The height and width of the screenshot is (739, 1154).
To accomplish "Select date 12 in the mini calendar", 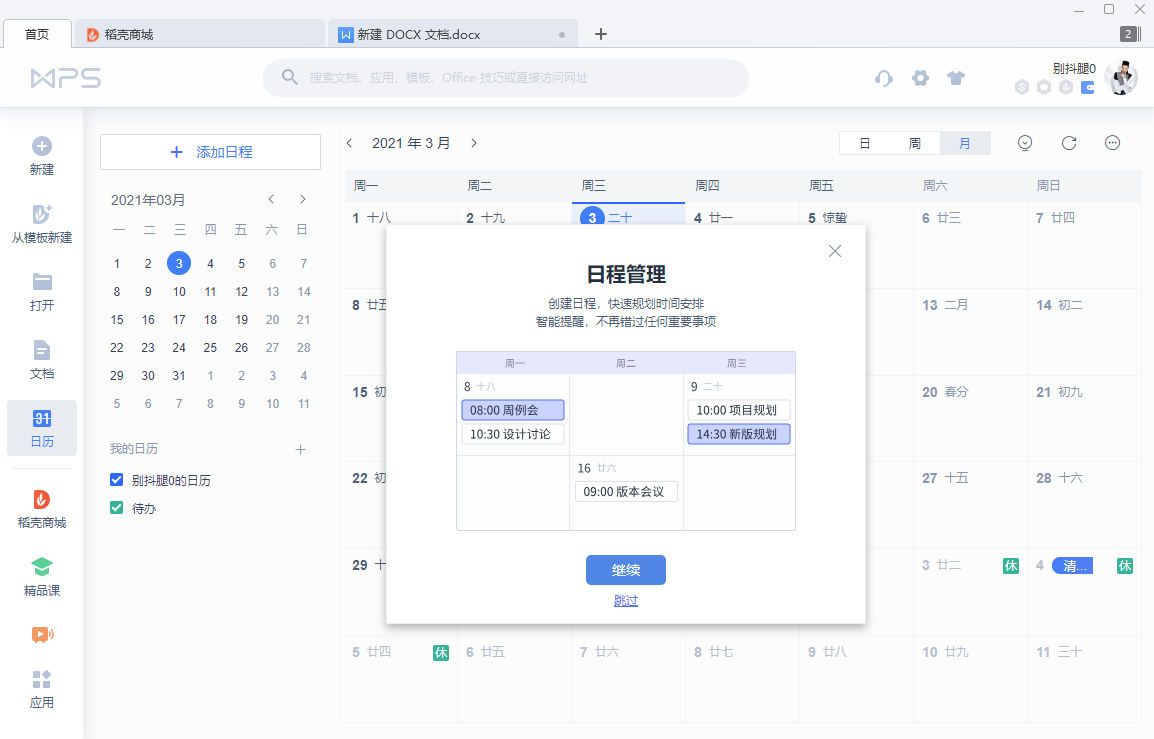I will 241,291.
